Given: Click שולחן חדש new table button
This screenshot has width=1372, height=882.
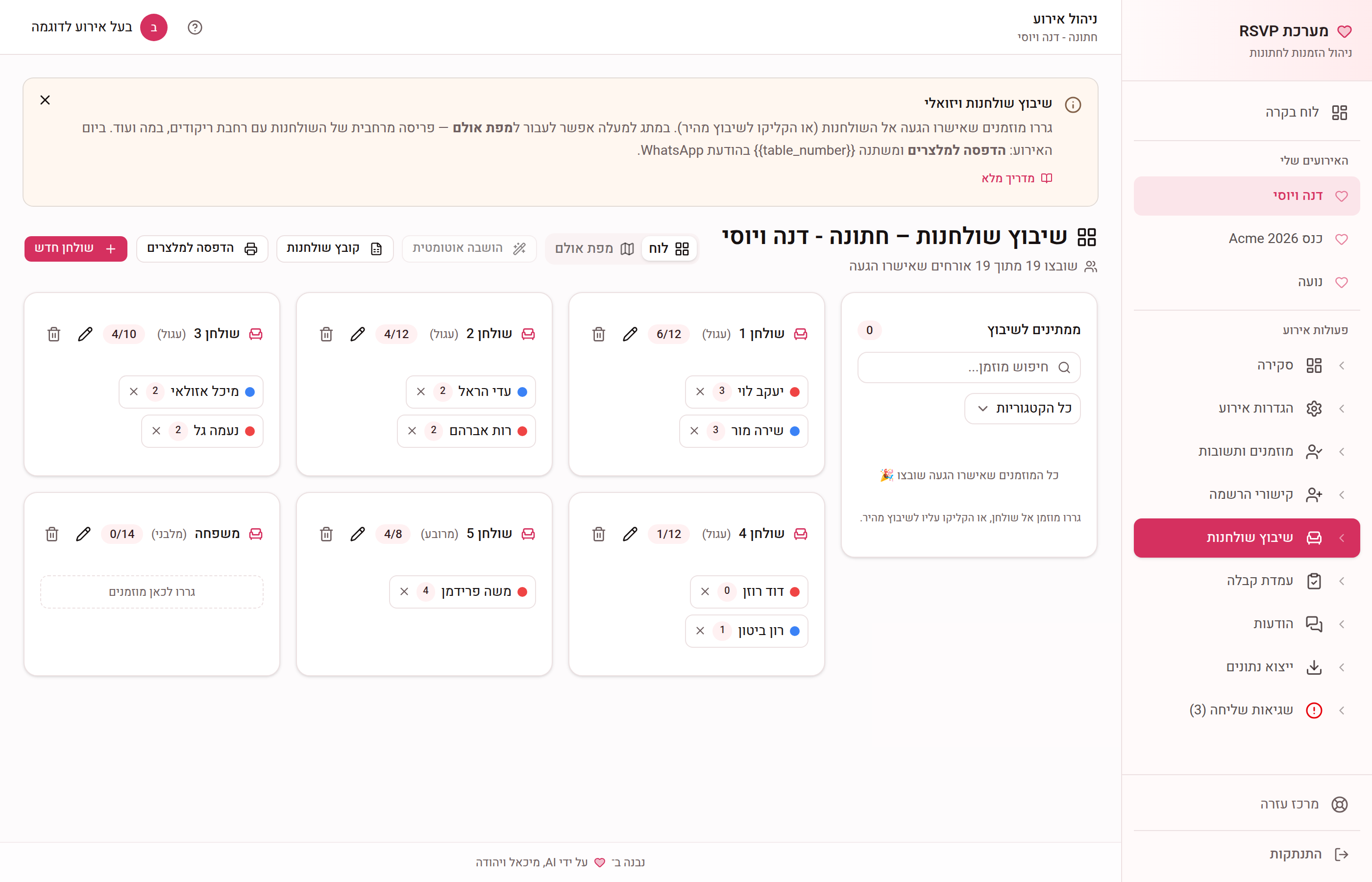Looking at the screenshot, I should [x=75, y=248].
